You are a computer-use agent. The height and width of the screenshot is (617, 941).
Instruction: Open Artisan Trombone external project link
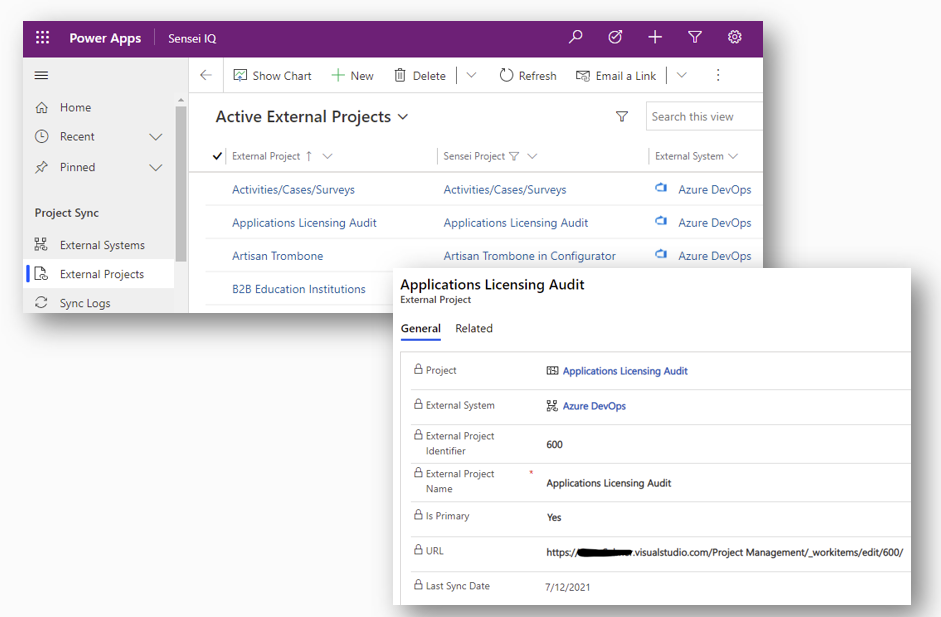click(277, 256)
